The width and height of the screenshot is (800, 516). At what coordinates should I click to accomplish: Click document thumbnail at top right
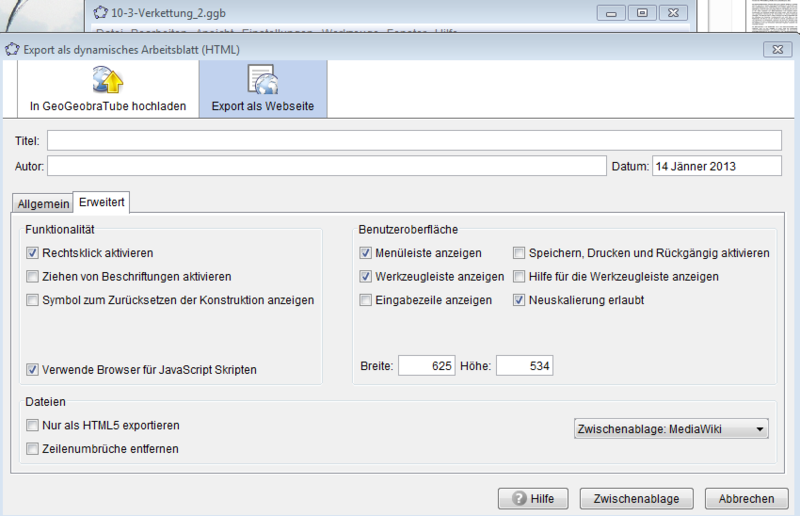tap(774, 16)
